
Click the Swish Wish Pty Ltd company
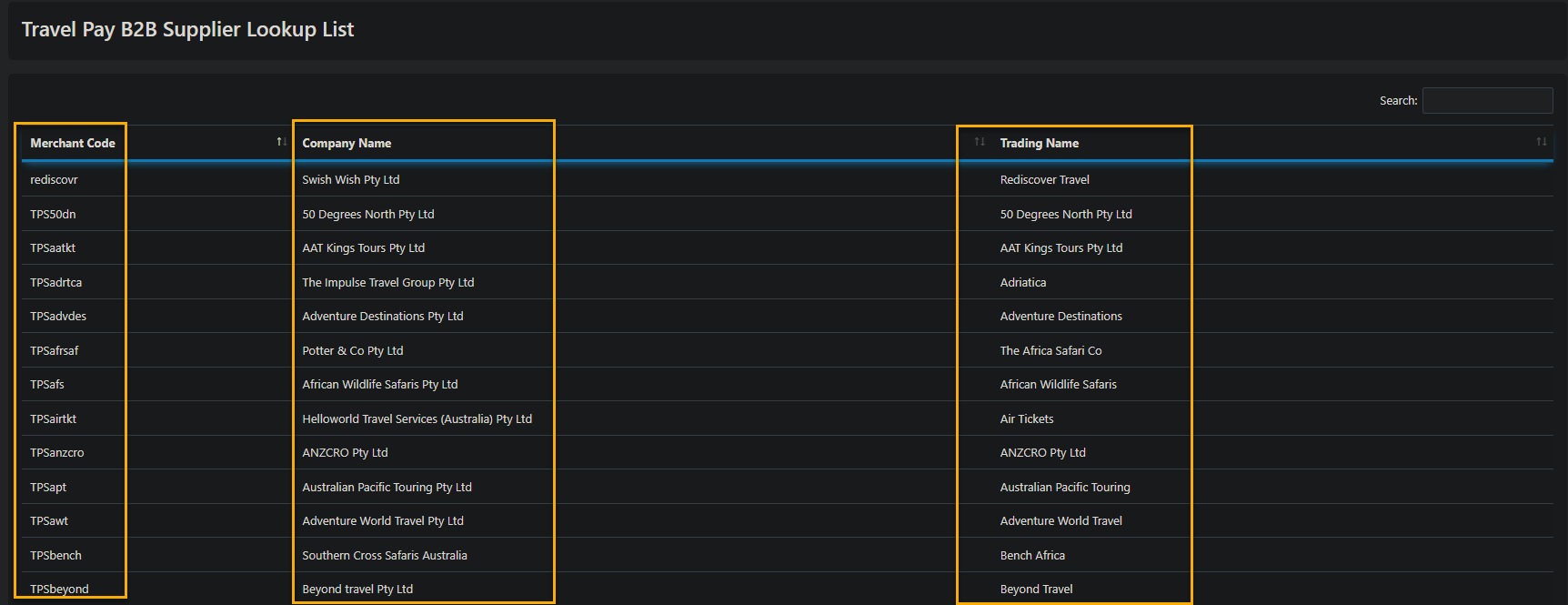click(350, 180)
